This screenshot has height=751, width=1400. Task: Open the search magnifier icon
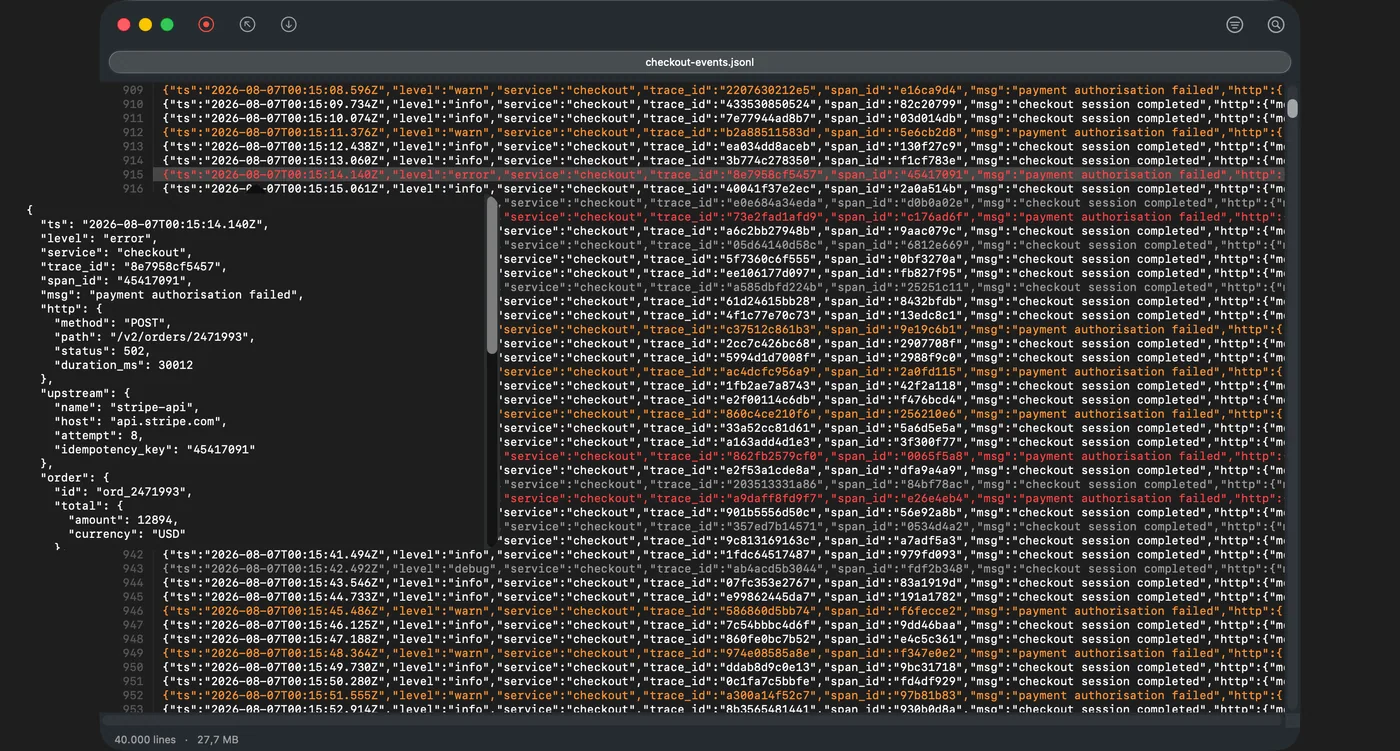1276,24
